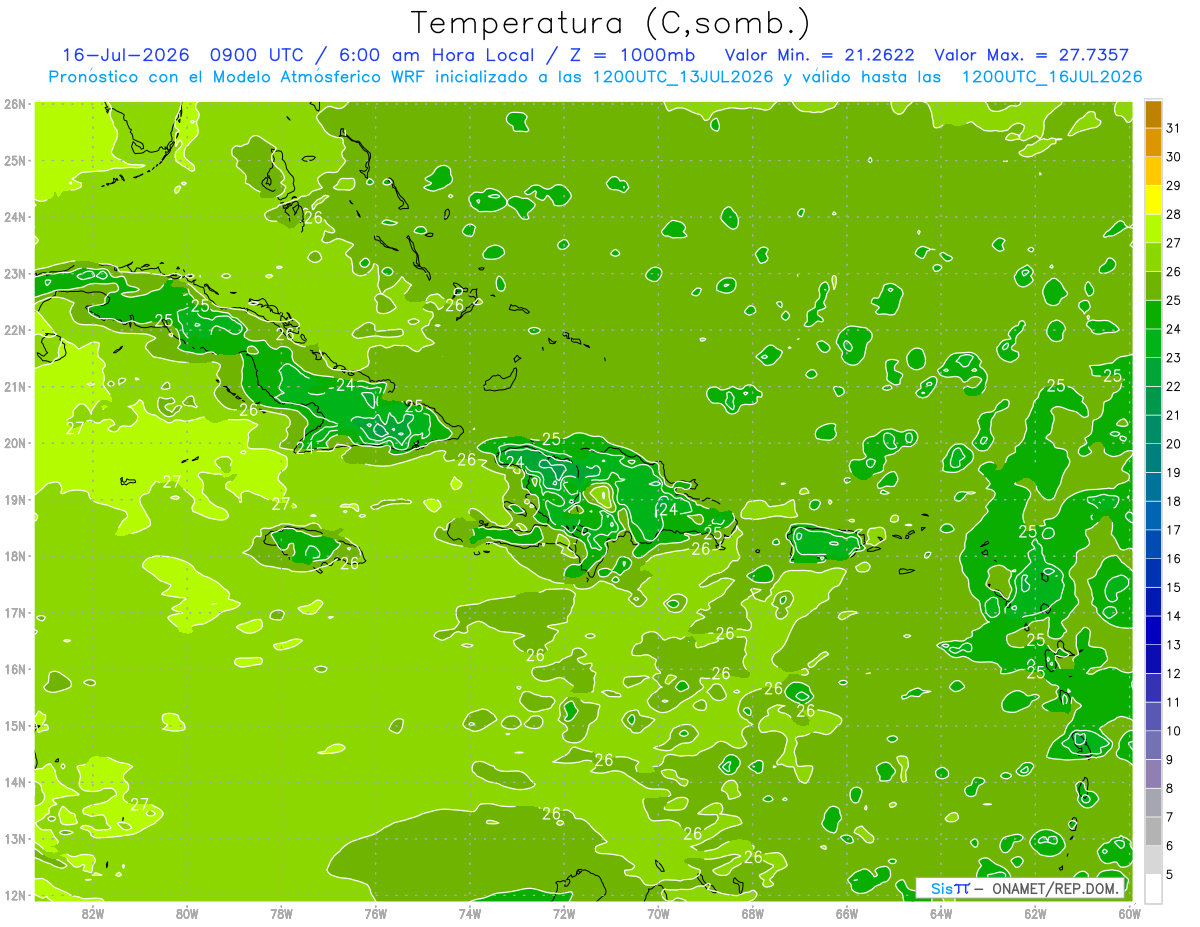Pick the blue swatch between 15 and 16
The image size is (1200, 927).
tap(1153, 573)
